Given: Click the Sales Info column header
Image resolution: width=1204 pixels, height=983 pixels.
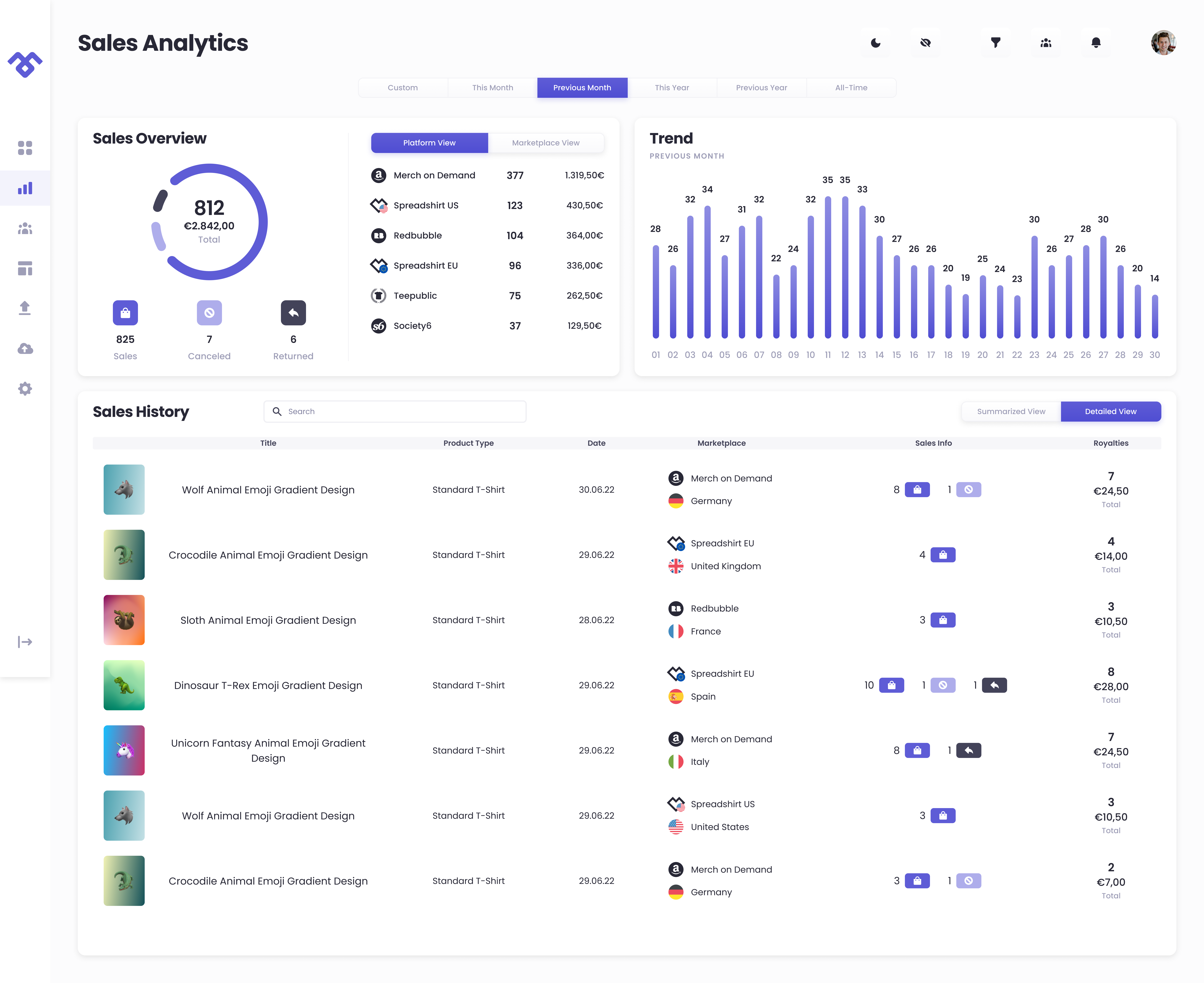Looking at the screenshot, I should pos(933,443).
